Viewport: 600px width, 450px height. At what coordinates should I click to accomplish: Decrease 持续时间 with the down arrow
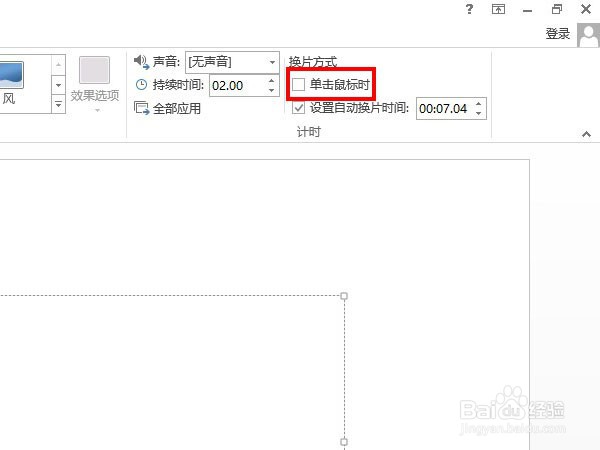coord(272,91)
